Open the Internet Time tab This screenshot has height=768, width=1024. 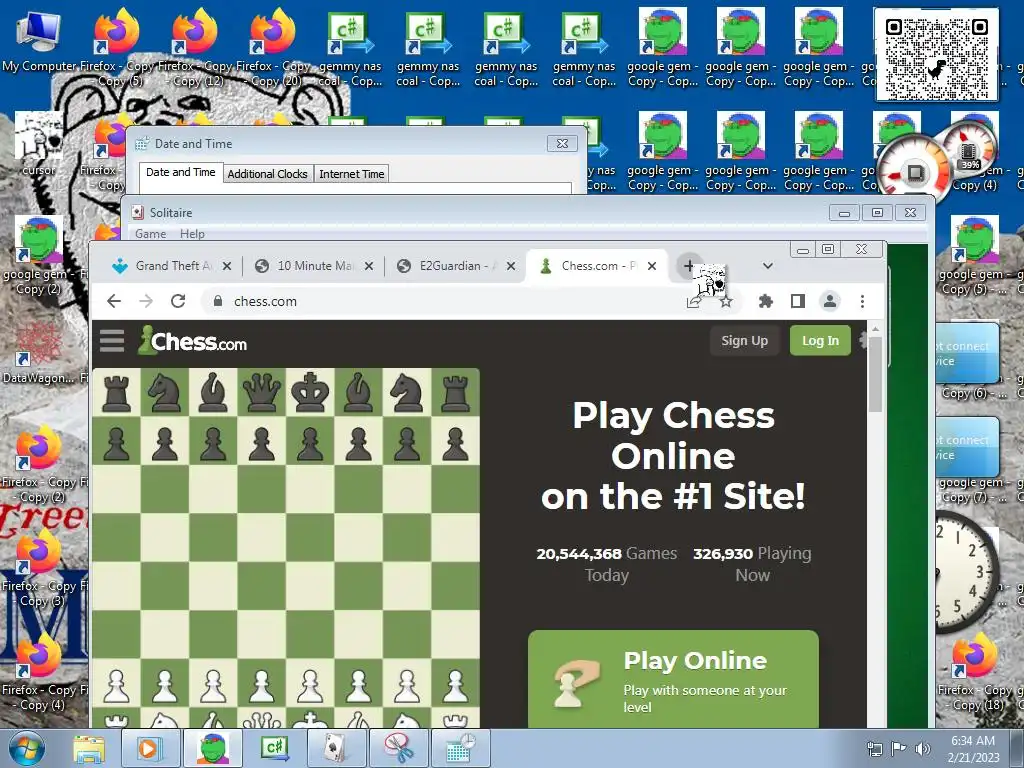tap(351, 174)
